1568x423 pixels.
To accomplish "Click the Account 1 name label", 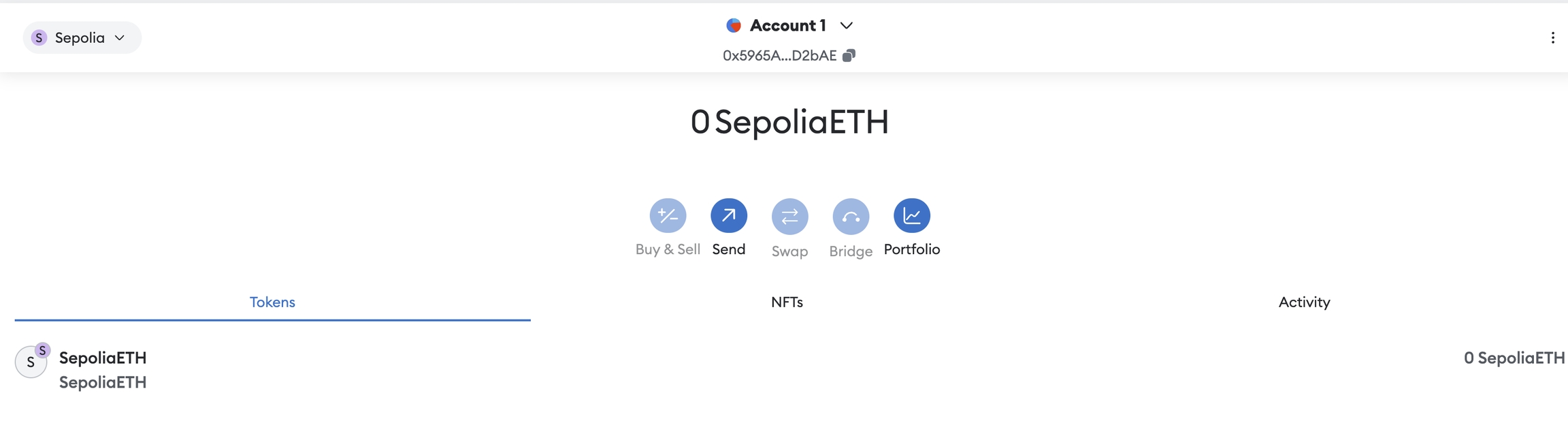I will coord(787,26).
